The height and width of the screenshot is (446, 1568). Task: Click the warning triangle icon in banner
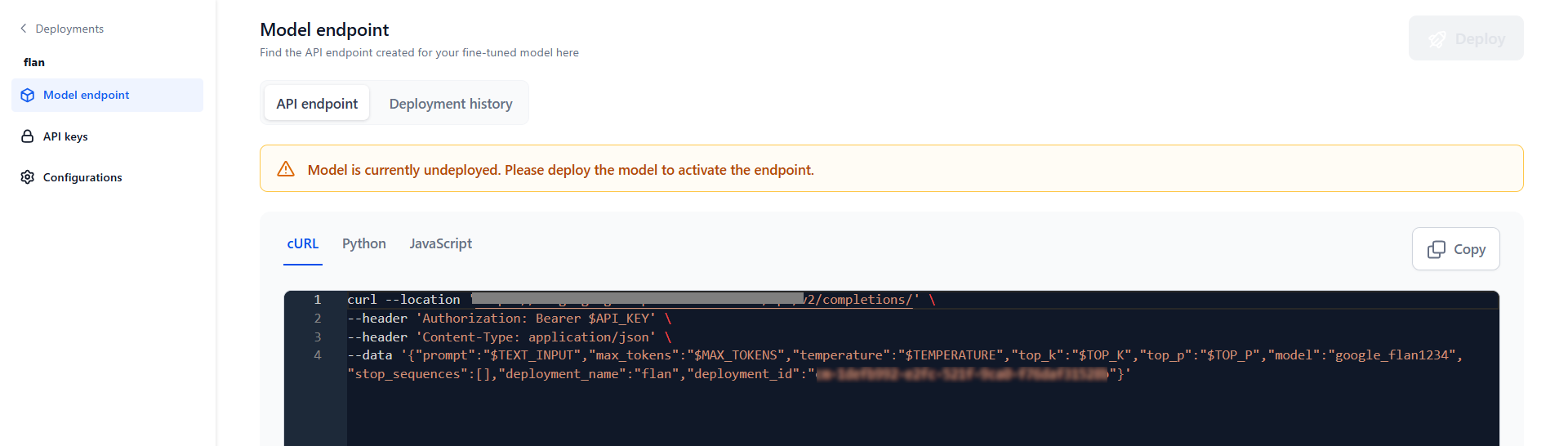coord(286,169)
